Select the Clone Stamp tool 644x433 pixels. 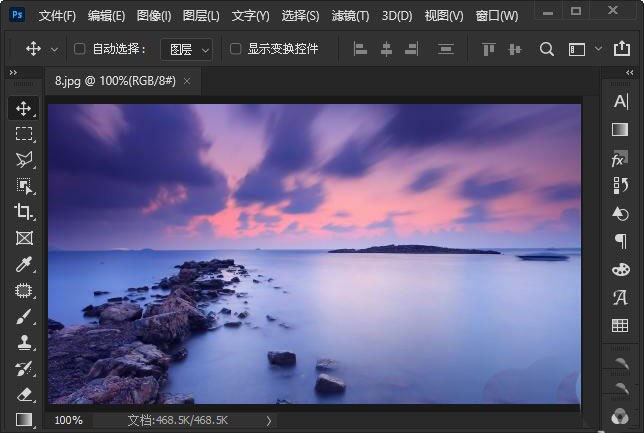[x=24, y=342]
